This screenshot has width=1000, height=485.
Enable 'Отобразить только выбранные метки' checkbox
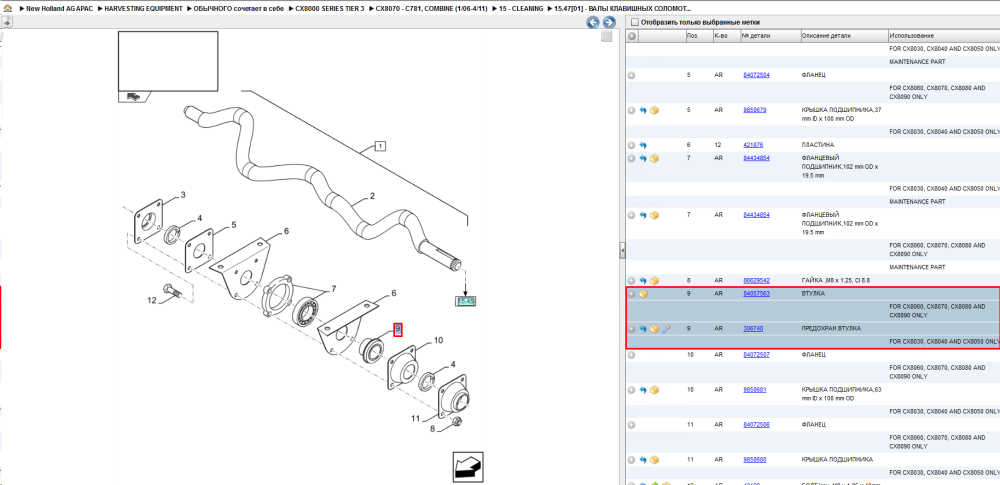point(634,22)
